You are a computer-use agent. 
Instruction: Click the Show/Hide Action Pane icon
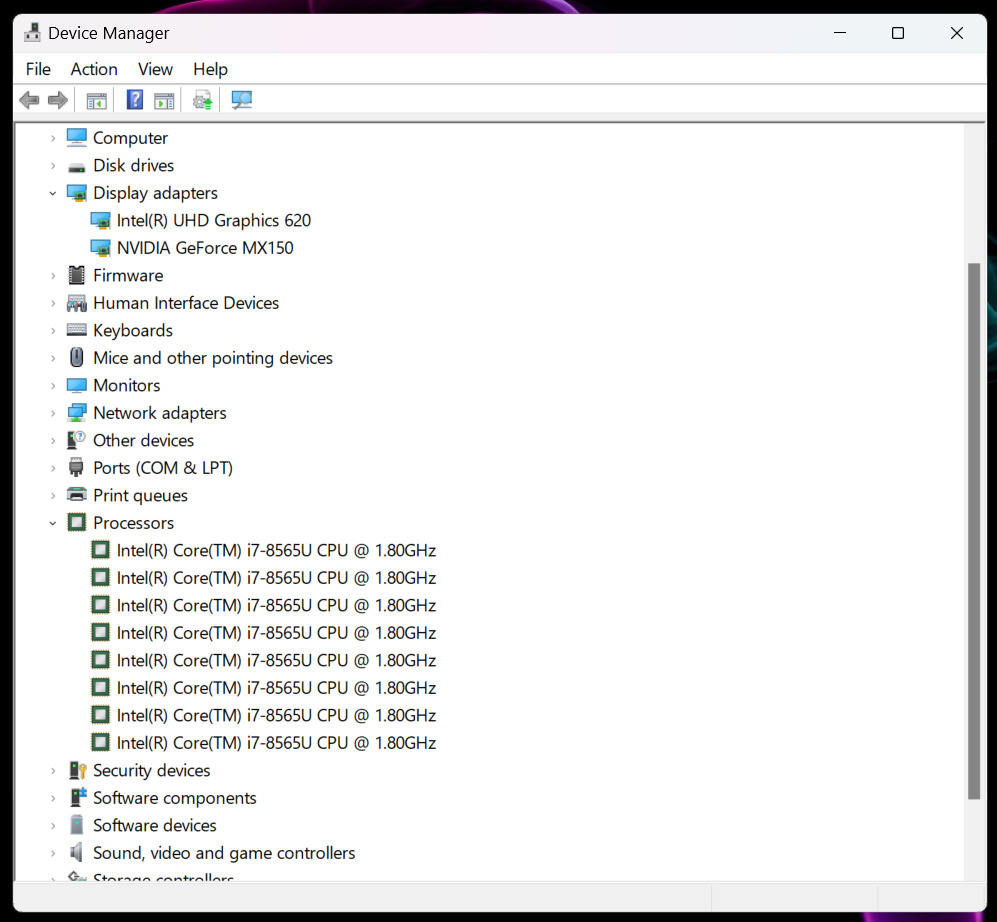[164, 100]
